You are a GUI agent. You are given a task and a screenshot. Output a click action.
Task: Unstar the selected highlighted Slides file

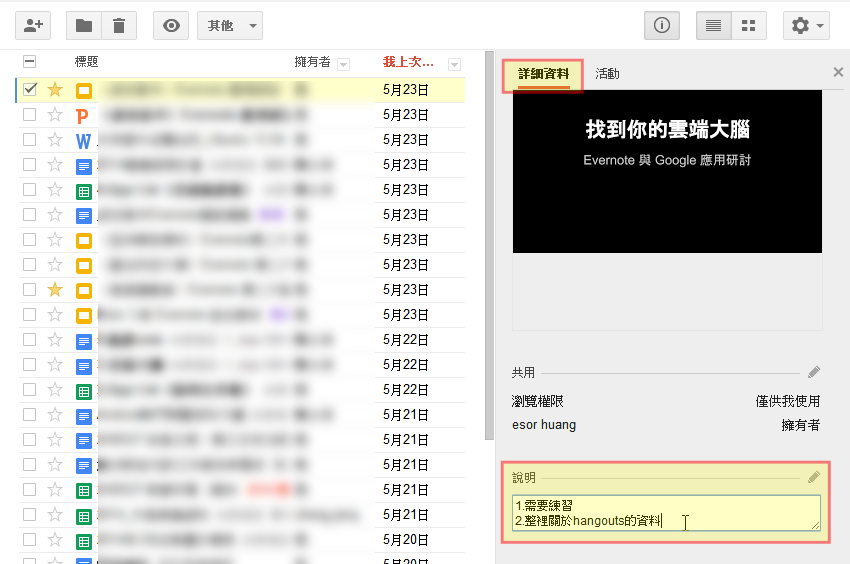click(55, 89)
